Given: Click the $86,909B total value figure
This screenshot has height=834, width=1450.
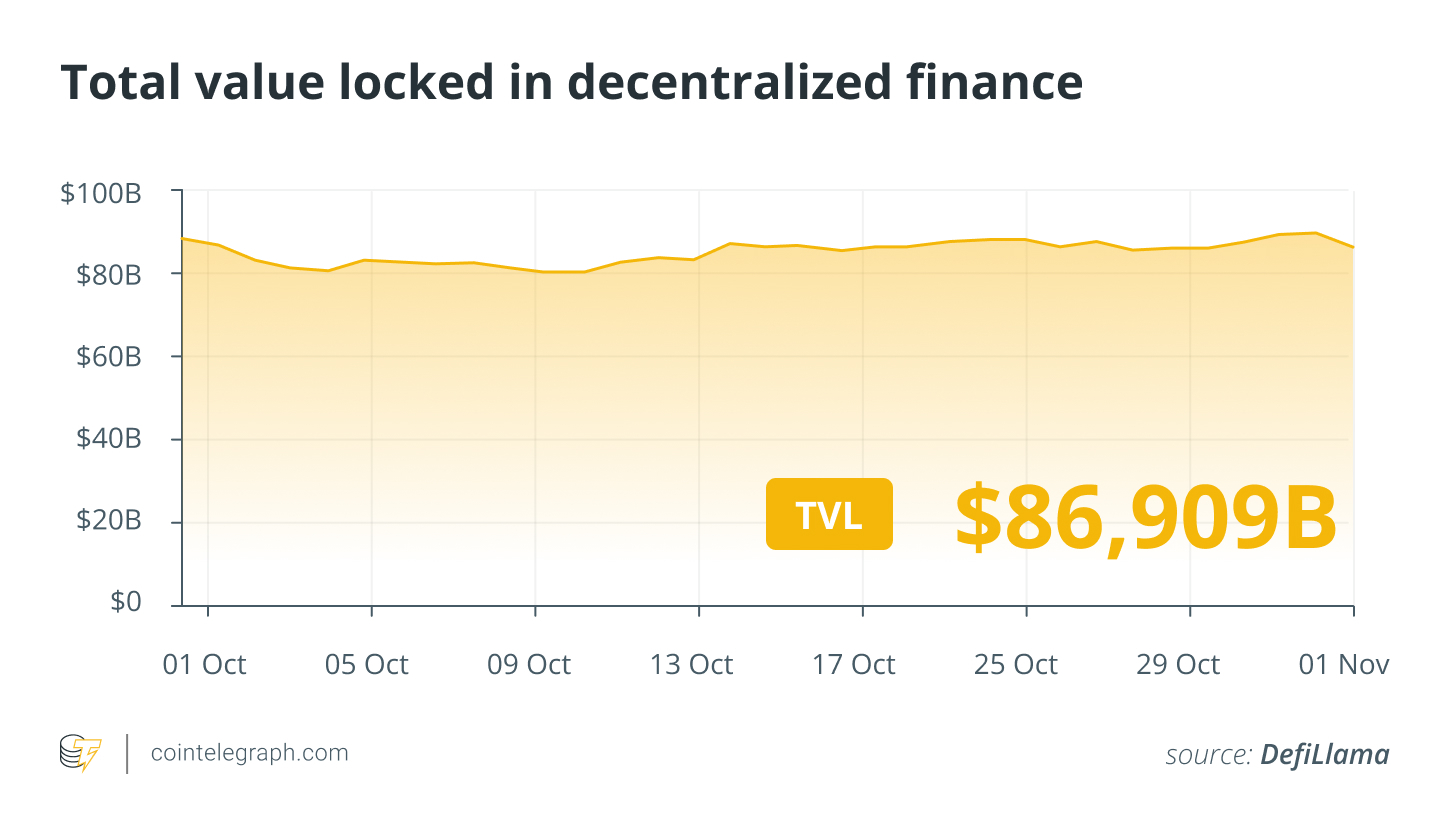Looking at the screenshot, I should click(1146, 517).
